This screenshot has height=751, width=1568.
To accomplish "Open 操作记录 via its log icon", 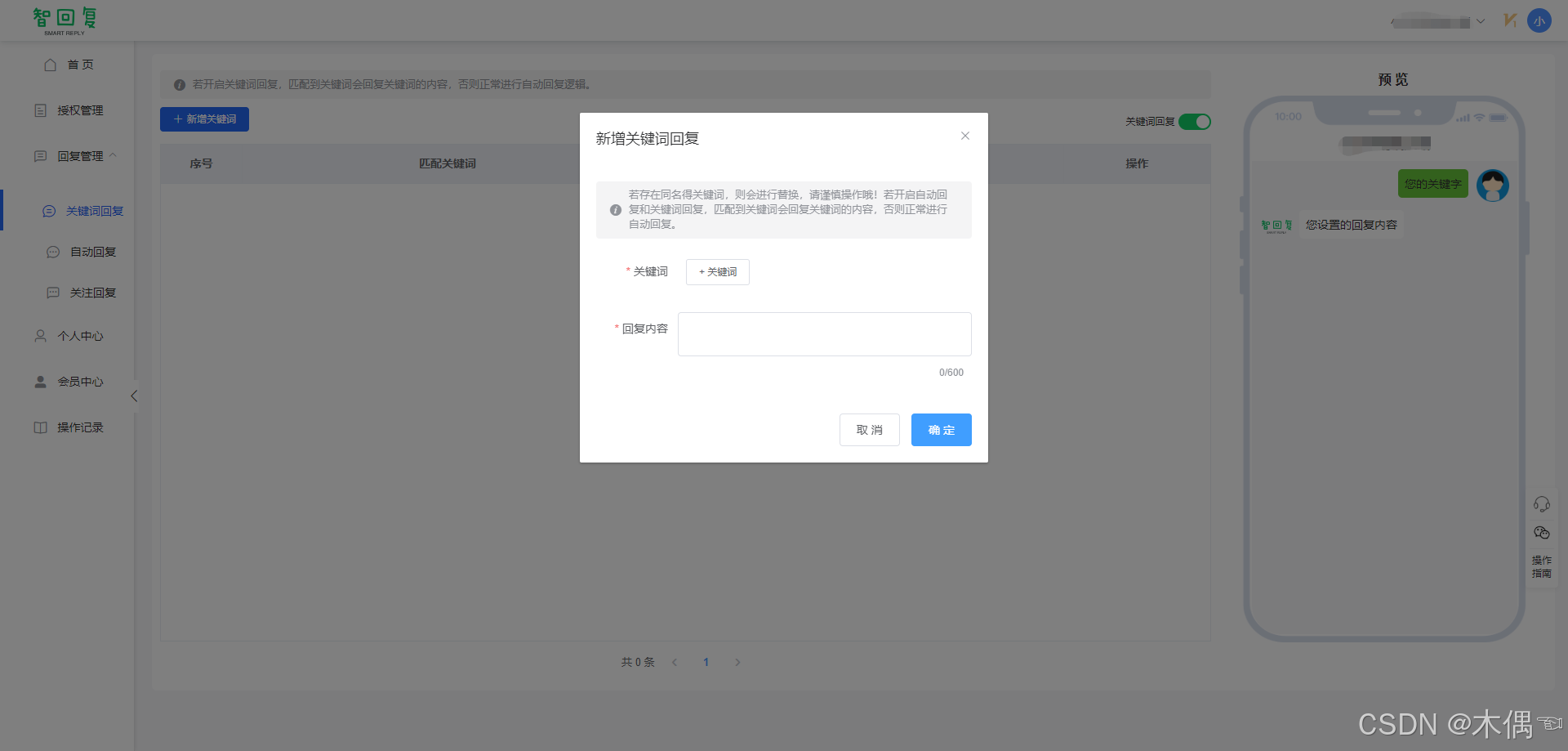I will tap(41, 427).
